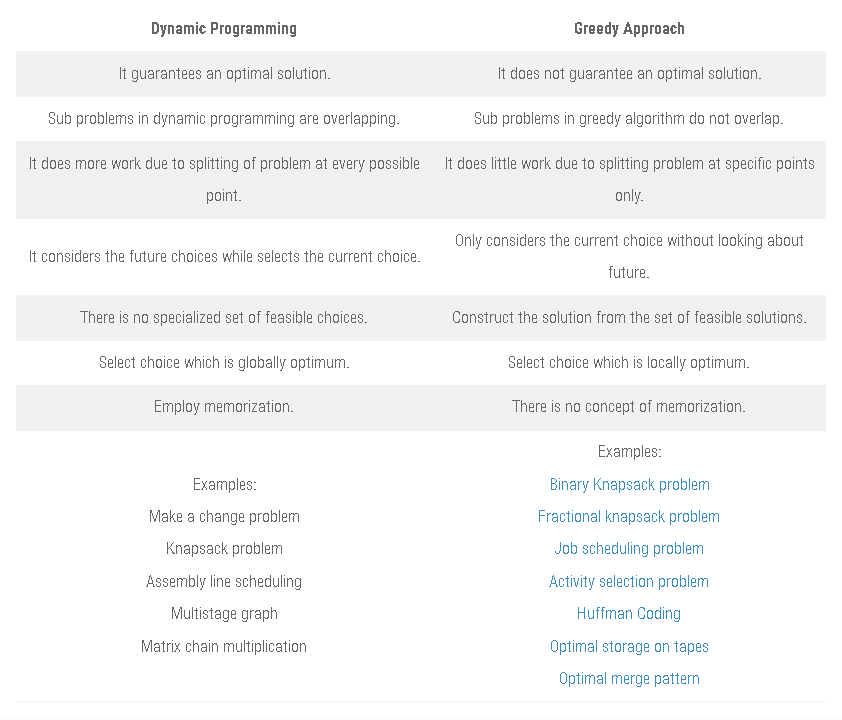Image resolution: width=842 pixels, height=720 pixels.
Task: Open the Binary Knapsack problem link
Action: (629, 484)
